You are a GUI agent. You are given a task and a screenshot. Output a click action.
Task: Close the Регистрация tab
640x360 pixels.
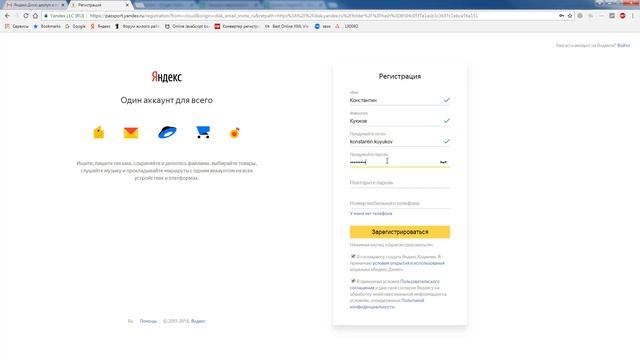(x=127, y=5)
